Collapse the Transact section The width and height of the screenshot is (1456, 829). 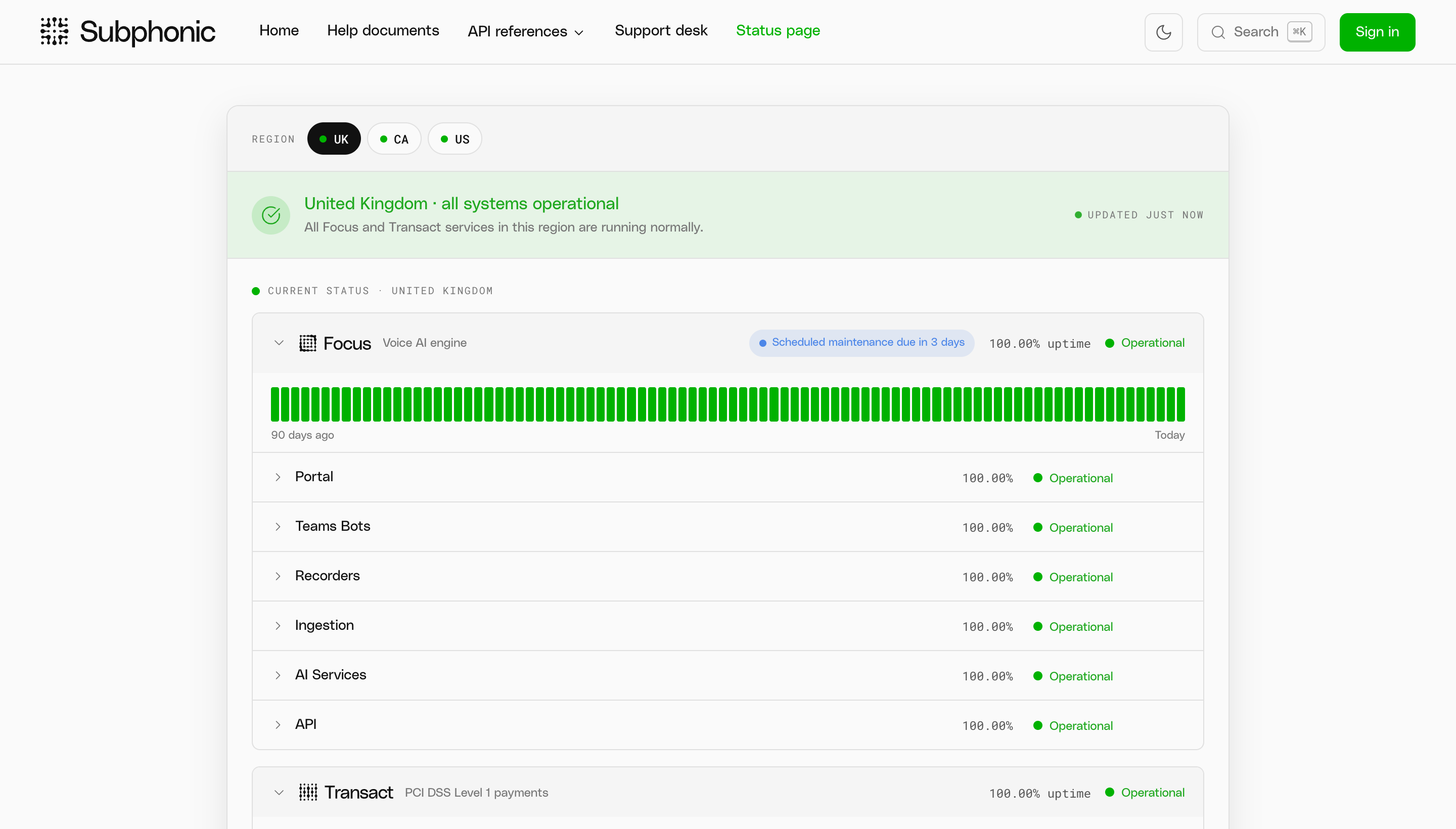tap(279, 792)
